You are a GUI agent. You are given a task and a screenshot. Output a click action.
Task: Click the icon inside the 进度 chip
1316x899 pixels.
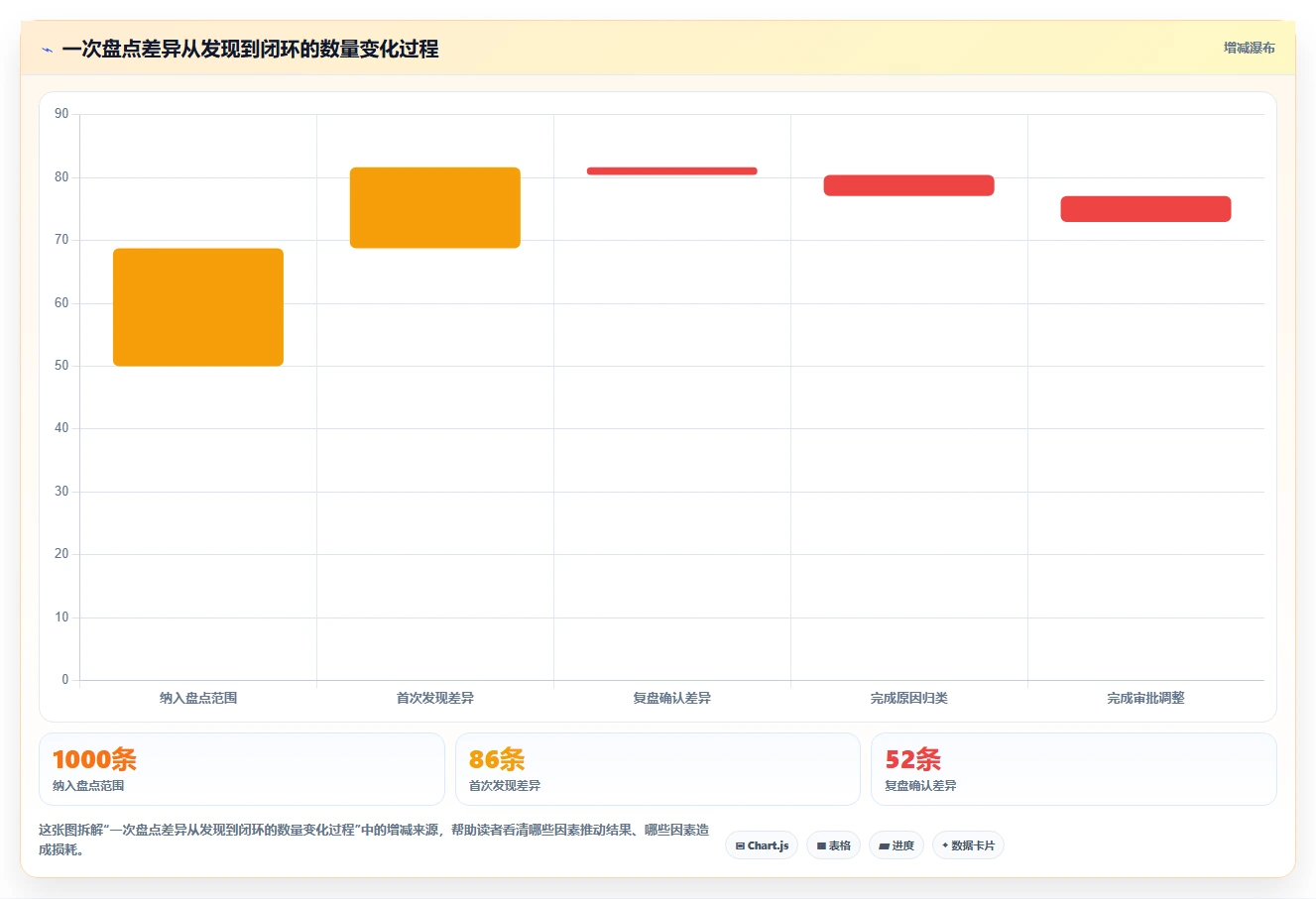pyautogui.click(x=884, y=846)
